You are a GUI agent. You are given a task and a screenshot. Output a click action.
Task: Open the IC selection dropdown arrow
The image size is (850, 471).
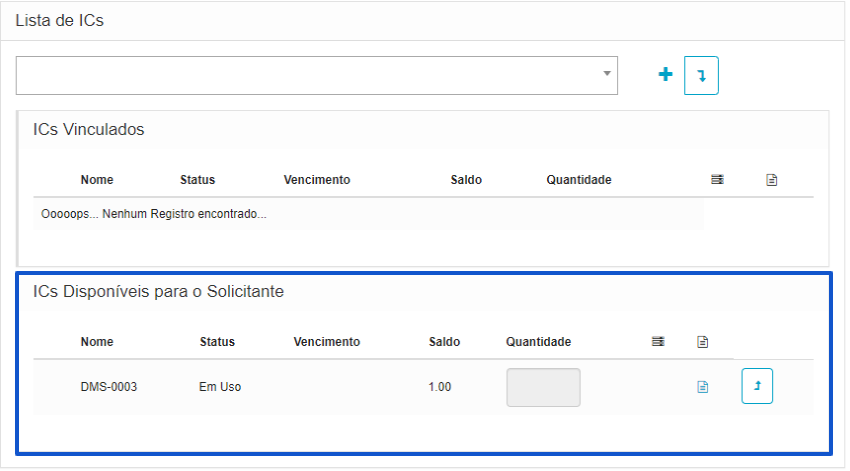[x=607, y=74]
